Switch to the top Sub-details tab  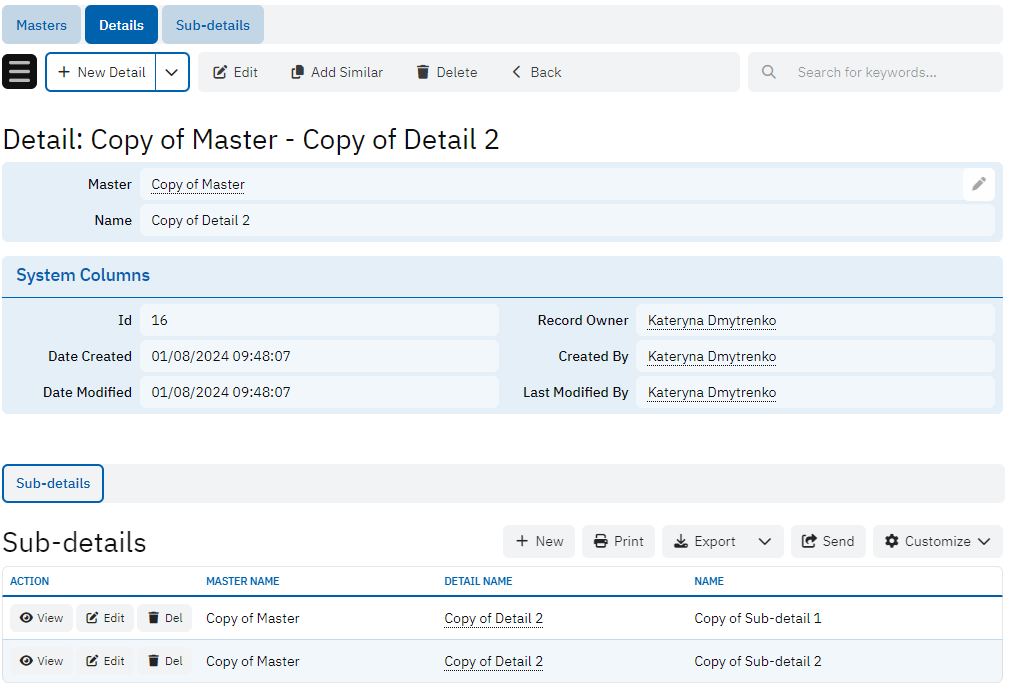(213, 25)
